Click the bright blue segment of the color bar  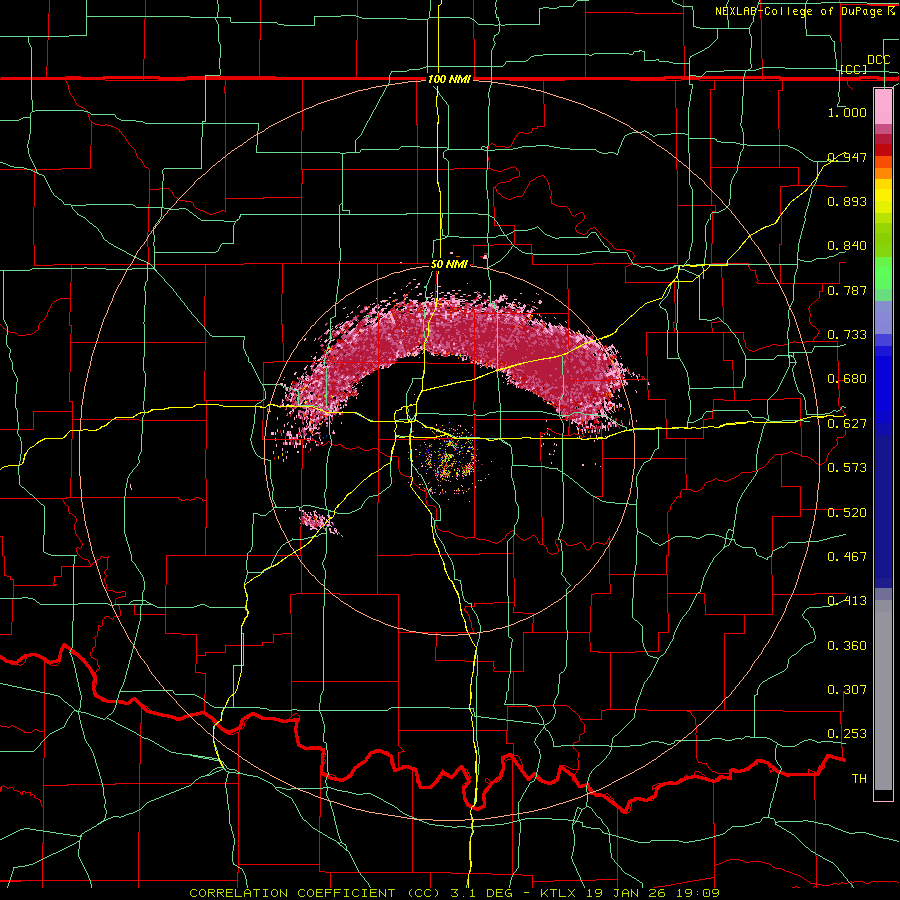[883, 390]
